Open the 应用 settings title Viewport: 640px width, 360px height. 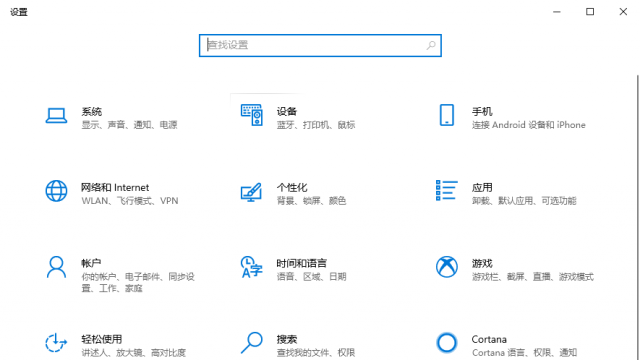pos(482,187)
